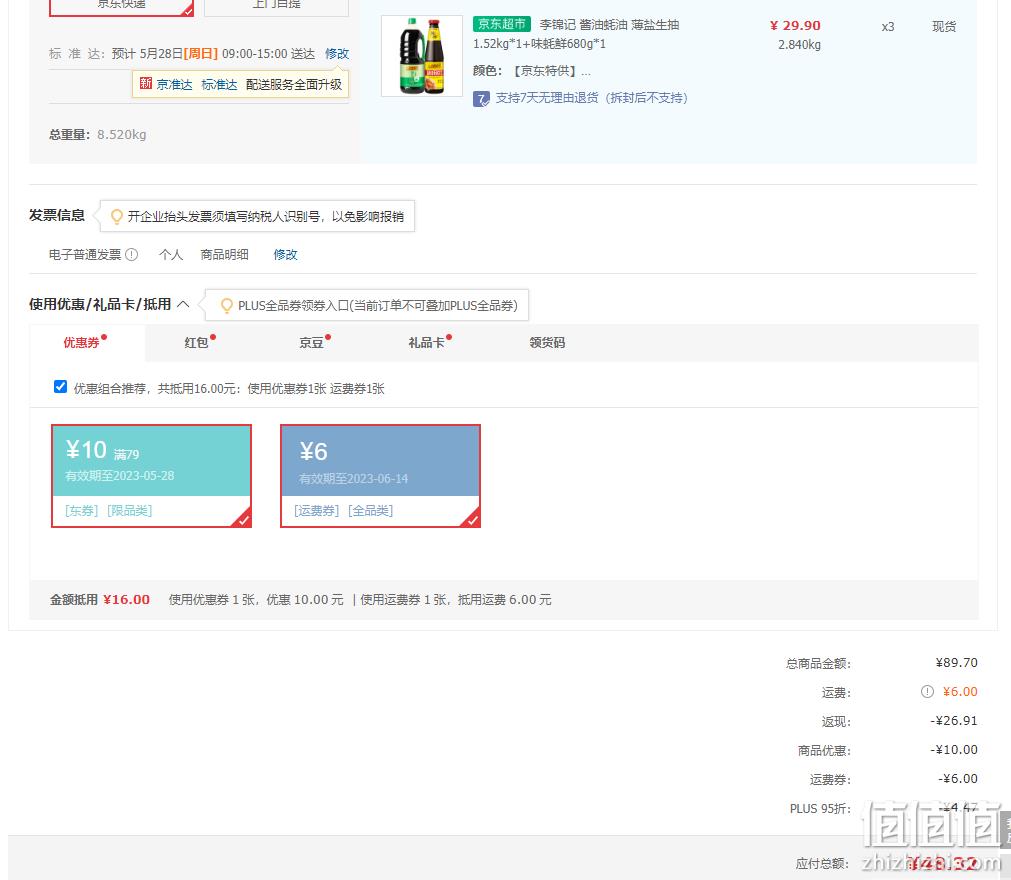The height and width of the screenshot is (880, 1011).
Task: Switch to the 领货码 tab
Action: (x=547, y=342)
